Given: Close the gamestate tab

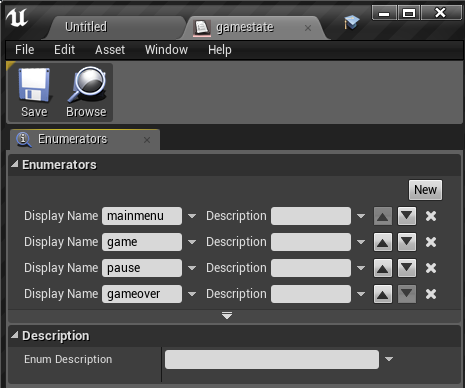Looking at the screenshot, I should (x=308, y=28).
